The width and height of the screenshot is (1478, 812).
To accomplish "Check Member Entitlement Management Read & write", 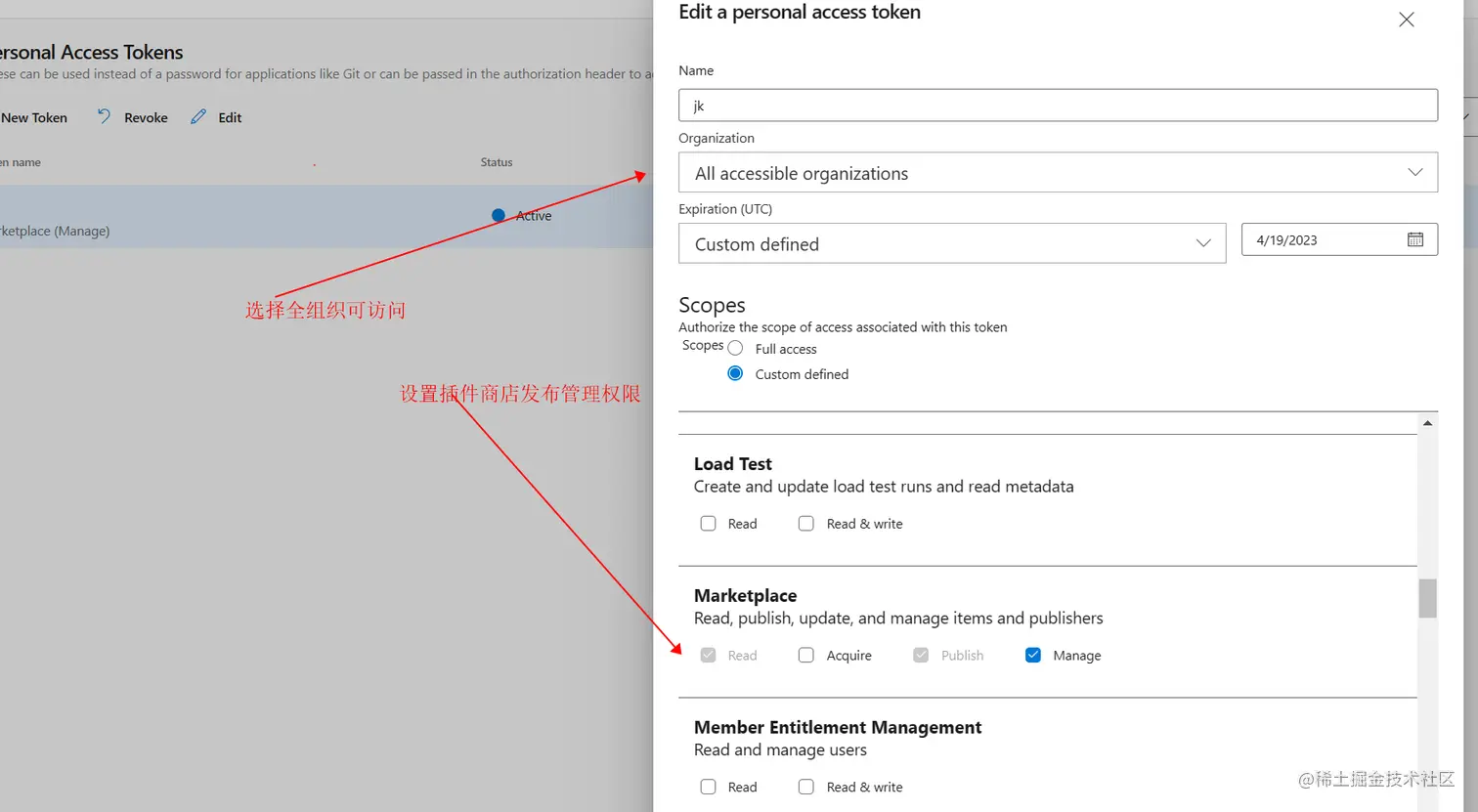I will tap(805, 787).
